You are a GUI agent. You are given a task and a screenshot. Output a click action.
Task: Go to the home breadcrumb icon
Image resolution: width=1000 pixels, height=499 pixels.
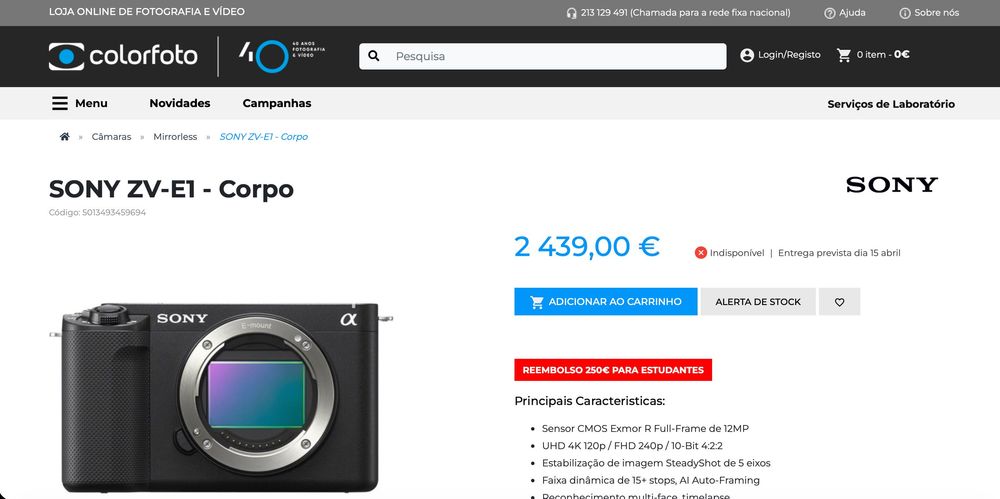coord(64,137)
